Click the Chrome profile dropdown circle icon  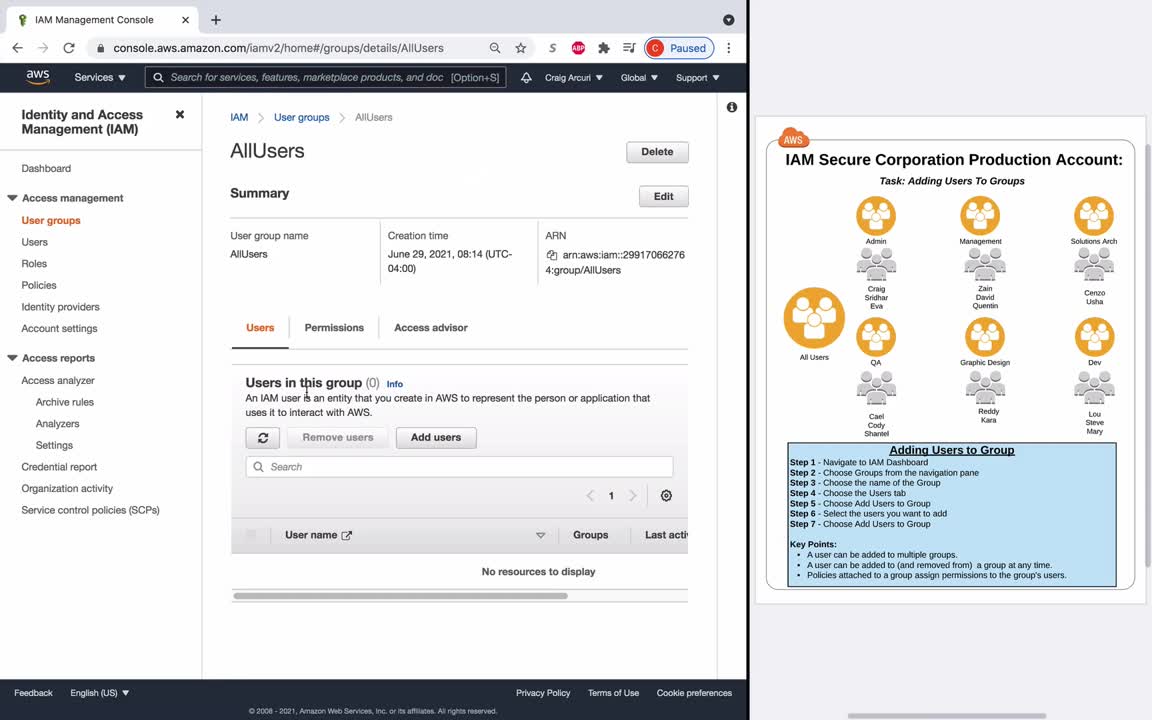[x=729, y=20]
